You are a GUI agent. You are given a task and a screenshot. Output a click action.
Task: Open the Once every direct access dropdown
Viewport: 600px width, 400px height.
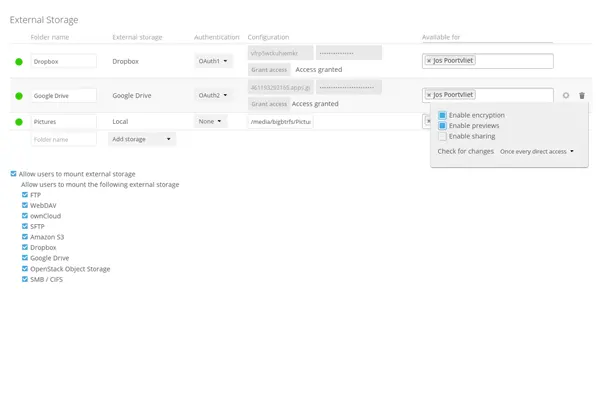pyautogui.click(x=537, y=151)
